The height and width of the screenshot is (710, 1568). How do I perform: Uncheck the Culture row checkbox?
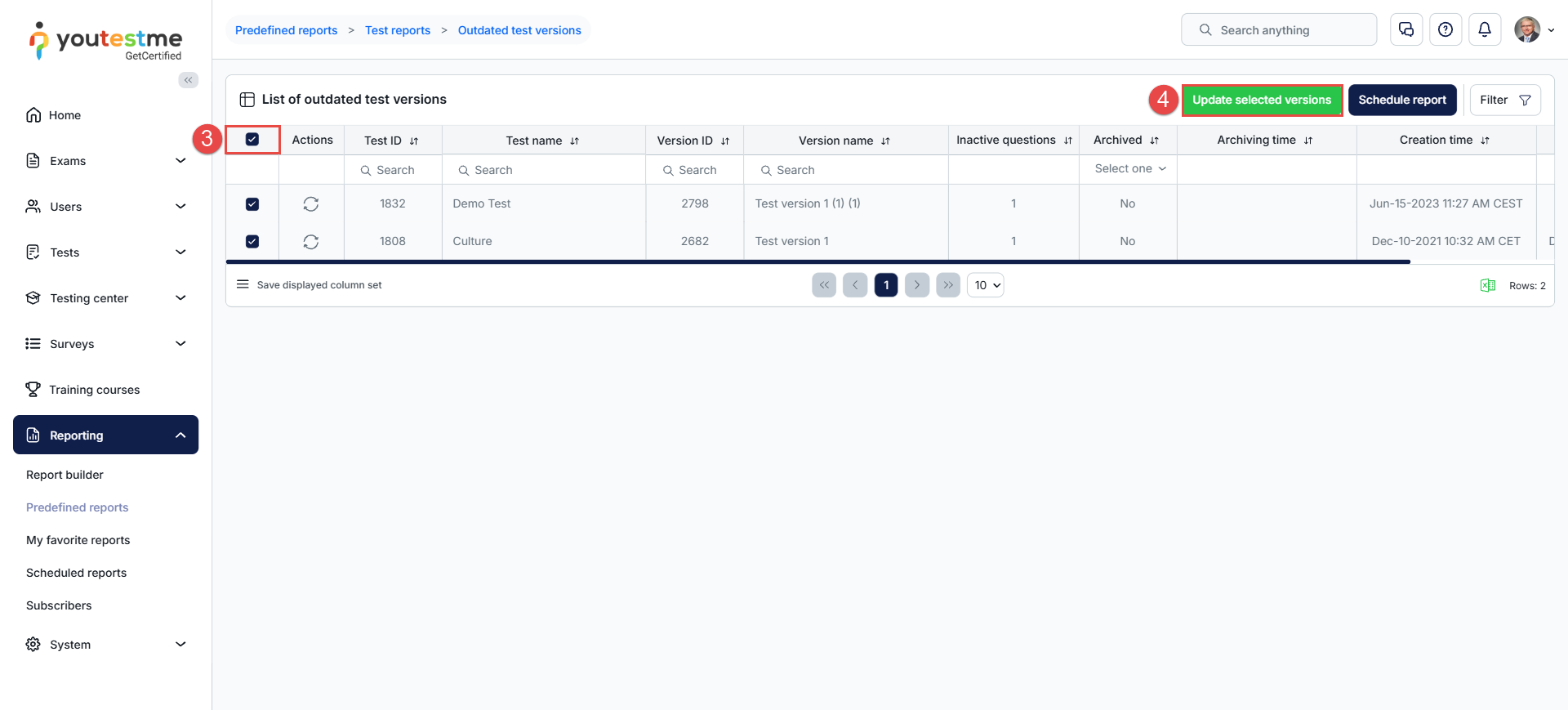click(x=252, y=242)
